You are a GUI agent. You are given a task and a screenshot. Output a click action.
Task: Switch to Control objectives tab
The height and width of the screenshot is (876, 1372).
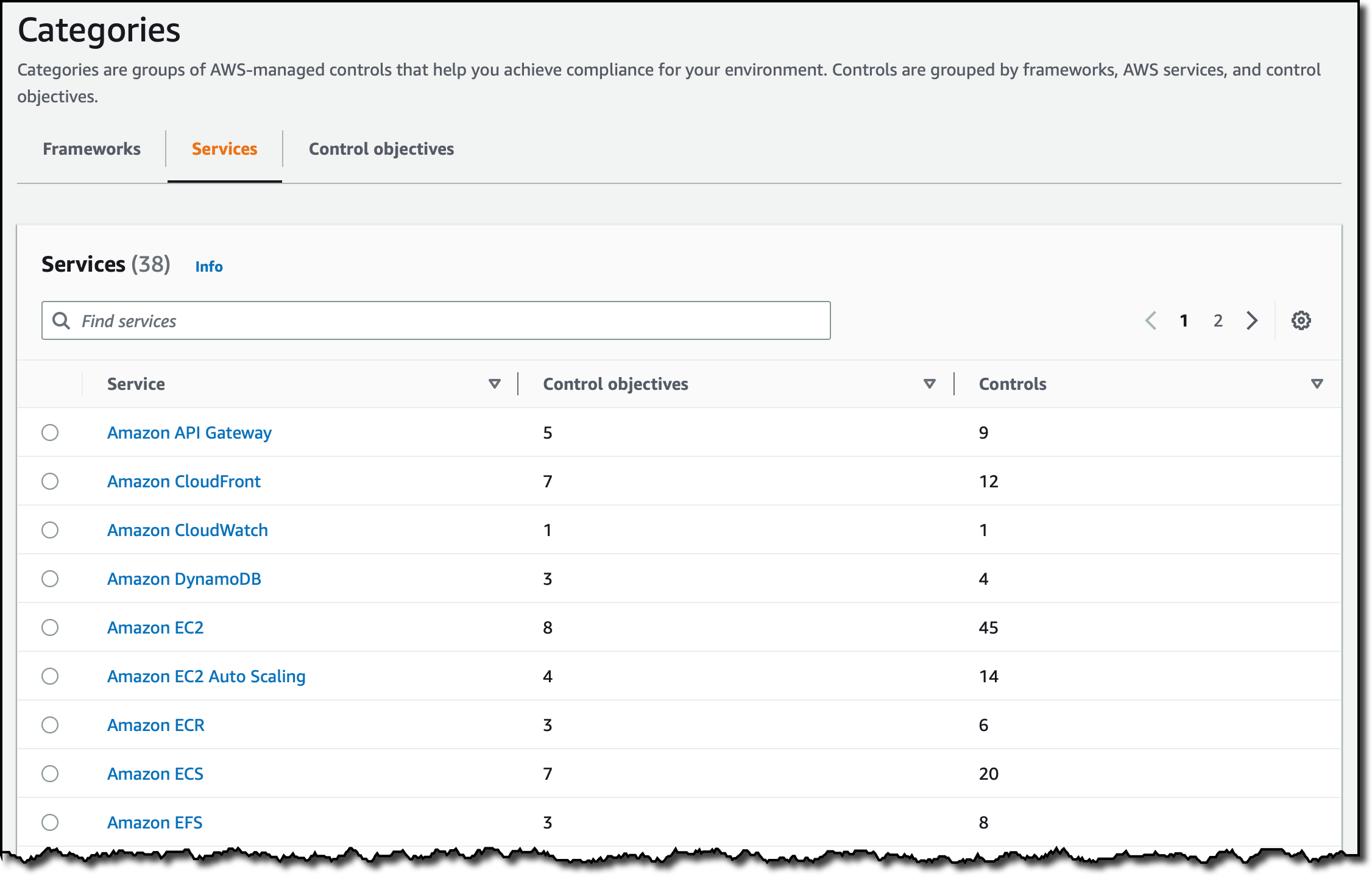click(x=381, y=149)
